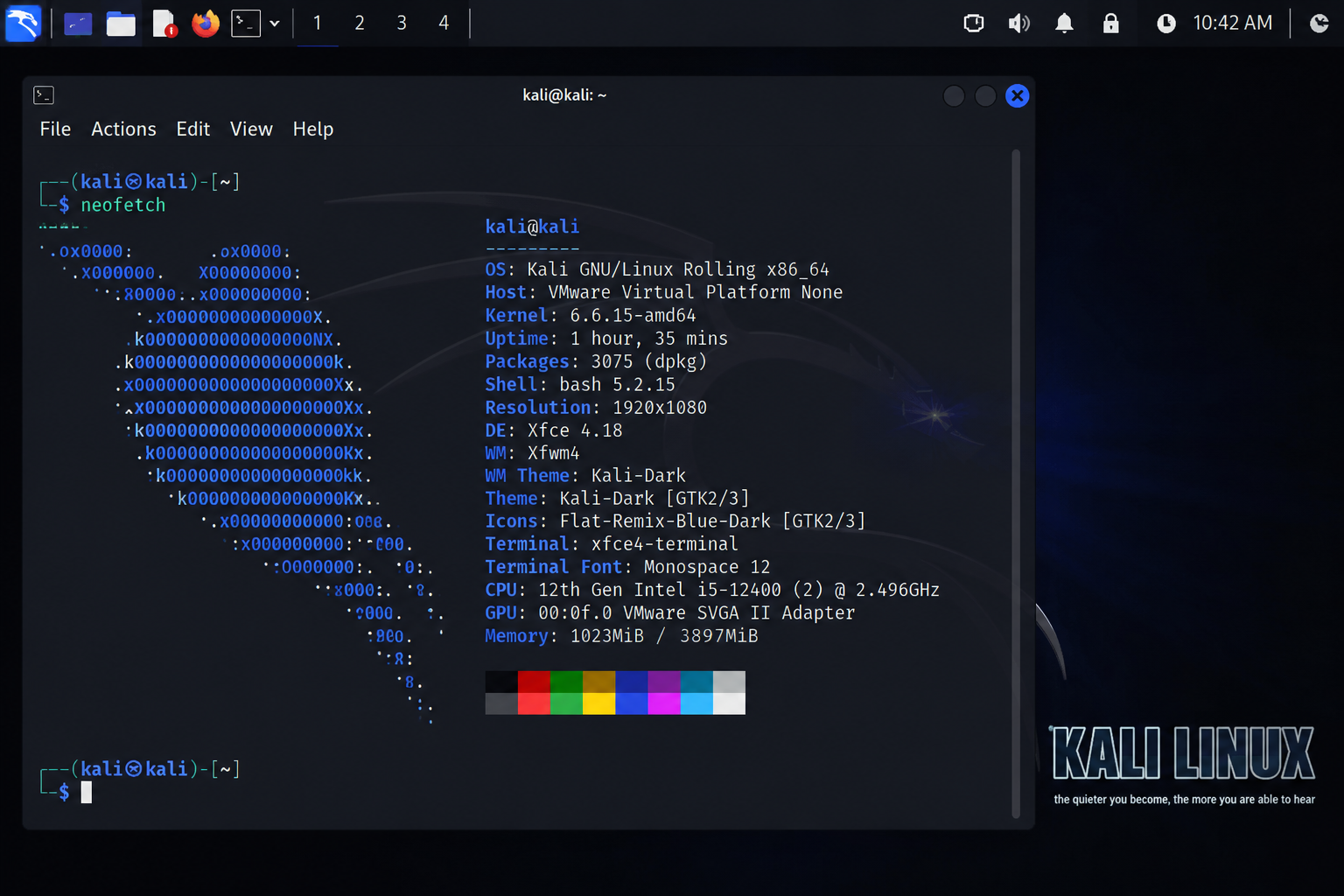Click the lock screen icon
Screen dimensions: 1344x896
(x=1110, y=24)
